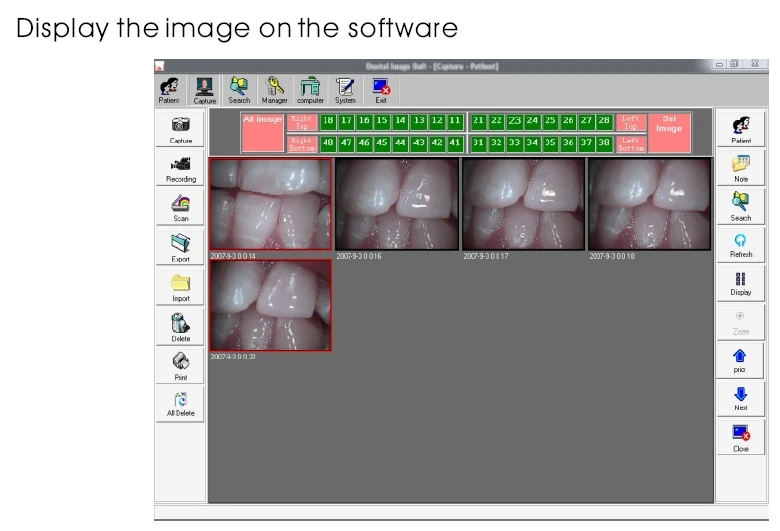This screenshot has height=531, width=780.
Task: Click the Print icon
Action: tap(180, 366)
